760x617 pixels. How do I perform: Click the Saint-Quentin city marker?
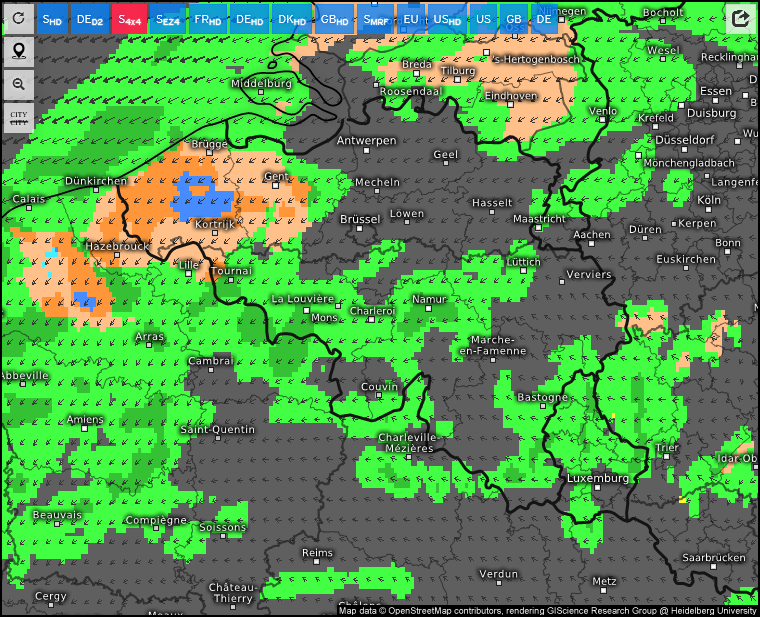(x=218, y=438)
